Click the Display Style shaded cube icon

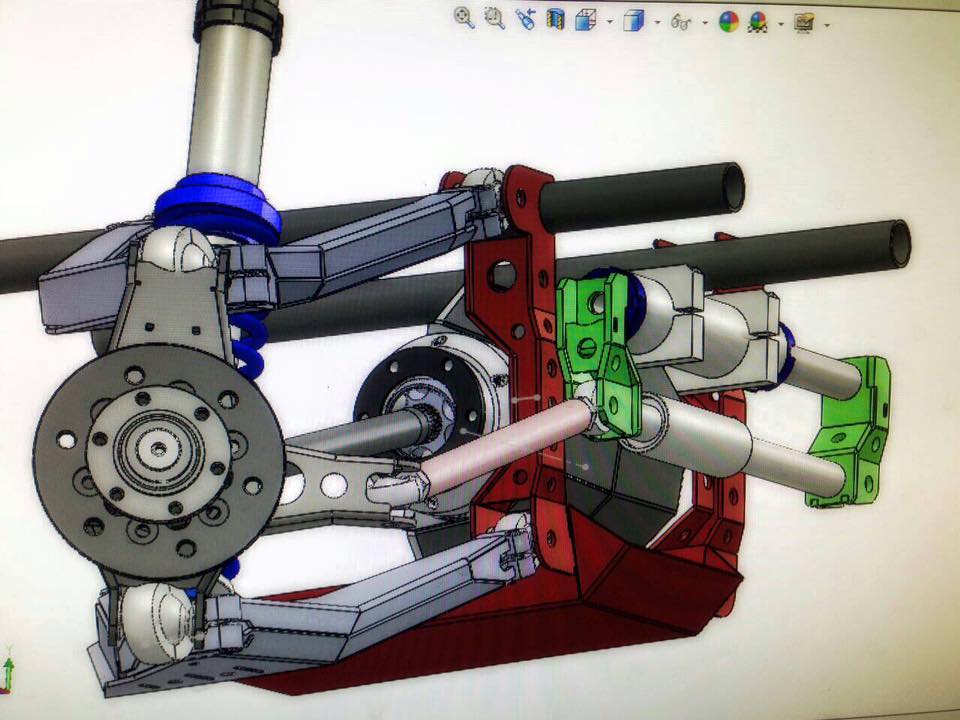[634, 21]
